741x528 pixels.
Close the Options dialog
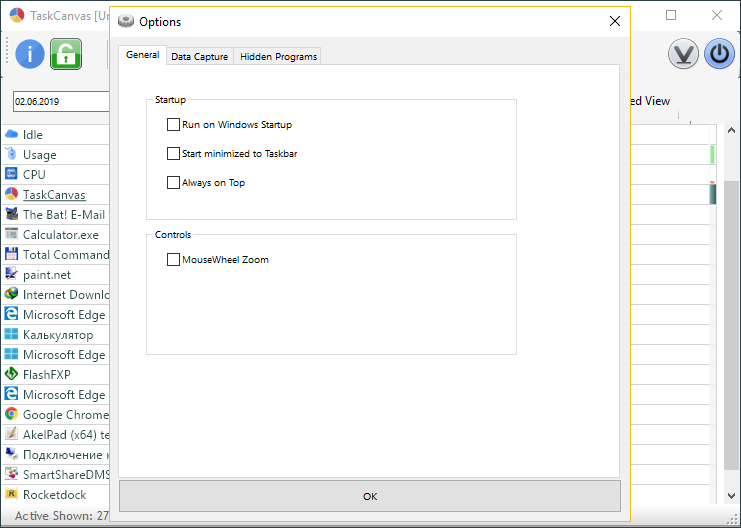coord(614,21)
